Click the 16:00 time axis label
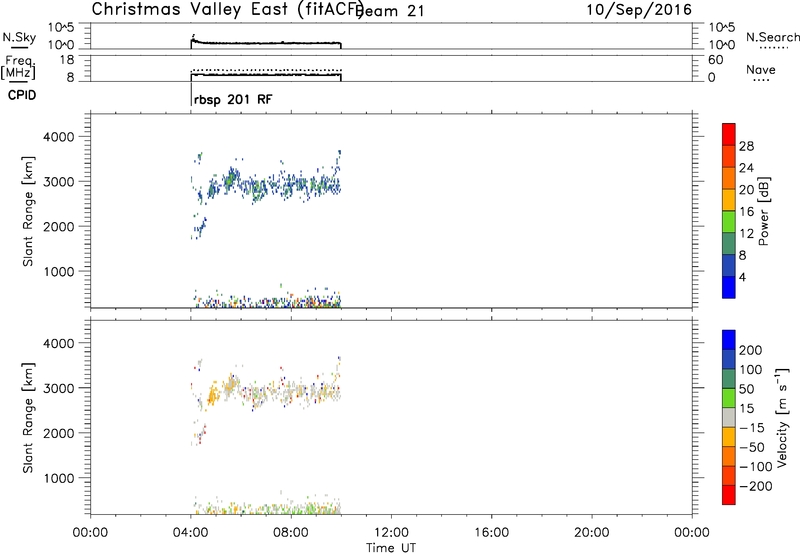800x554 pixels. click(491, 533)
